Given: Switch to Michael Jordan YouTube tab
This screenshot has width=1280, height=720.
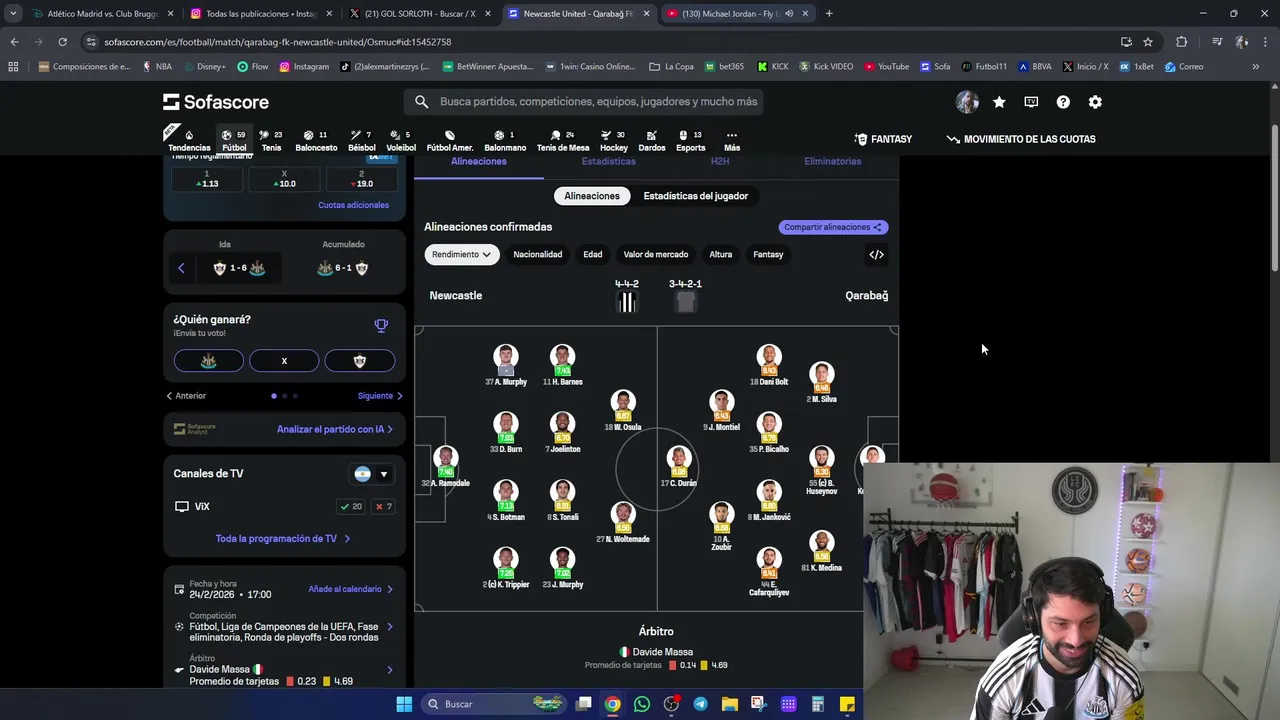Looking at the screenshot, I should 737,14.
